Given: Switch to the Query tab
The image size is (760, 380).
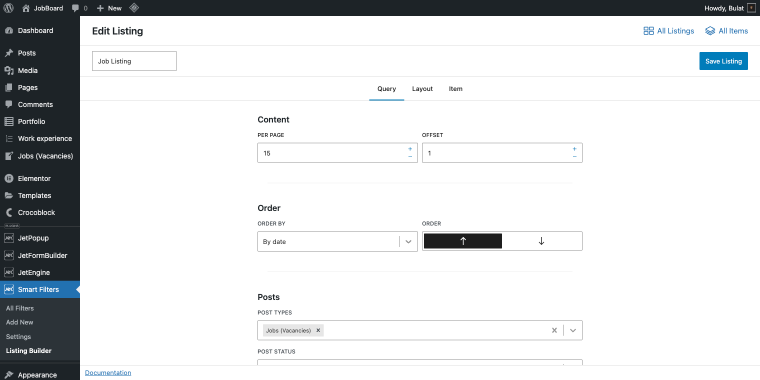Looking at the screenshot, I should point(387,89).
